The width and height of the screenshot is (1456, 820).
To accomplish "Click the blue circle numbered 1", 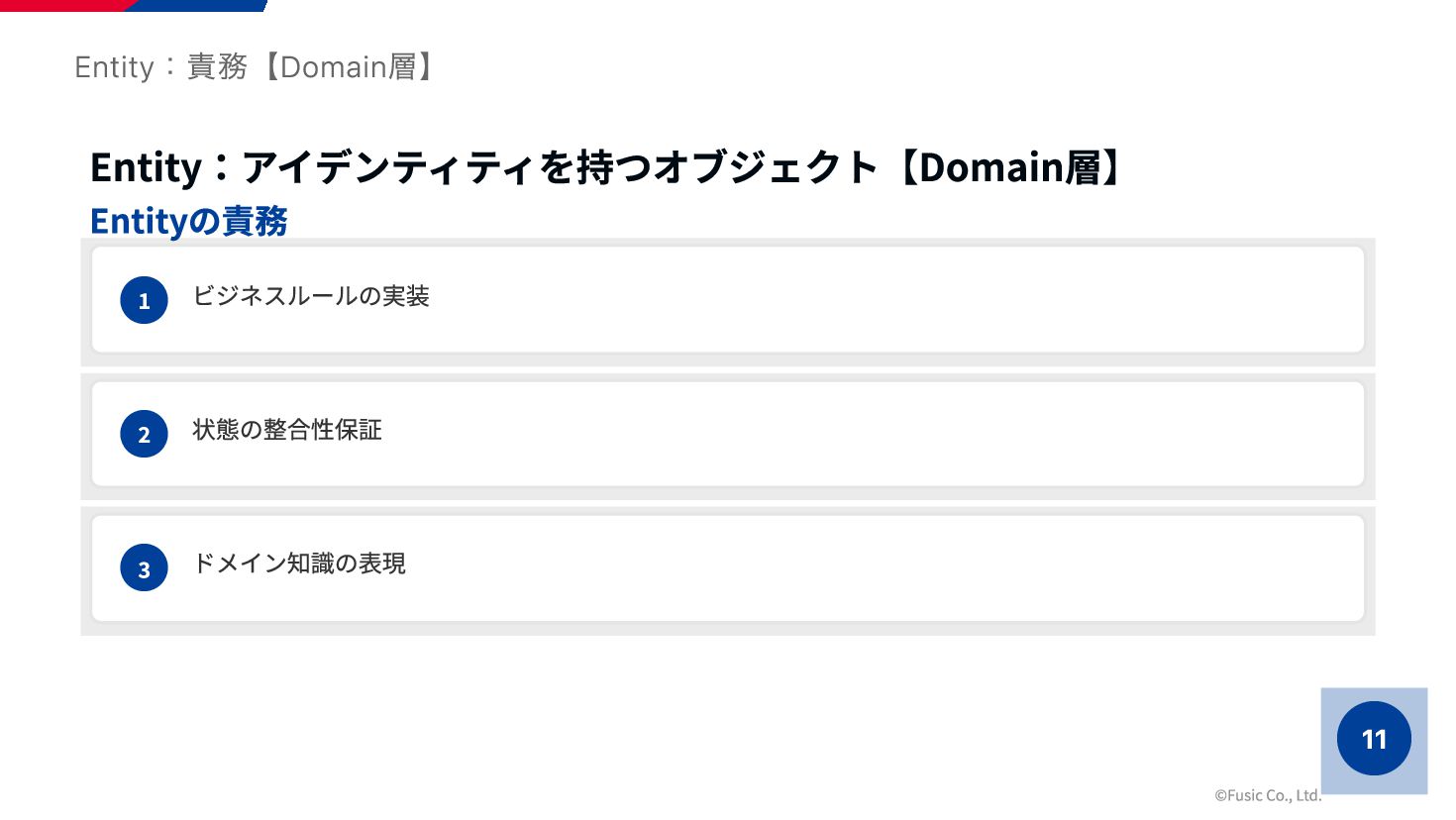I will point(144,300).
